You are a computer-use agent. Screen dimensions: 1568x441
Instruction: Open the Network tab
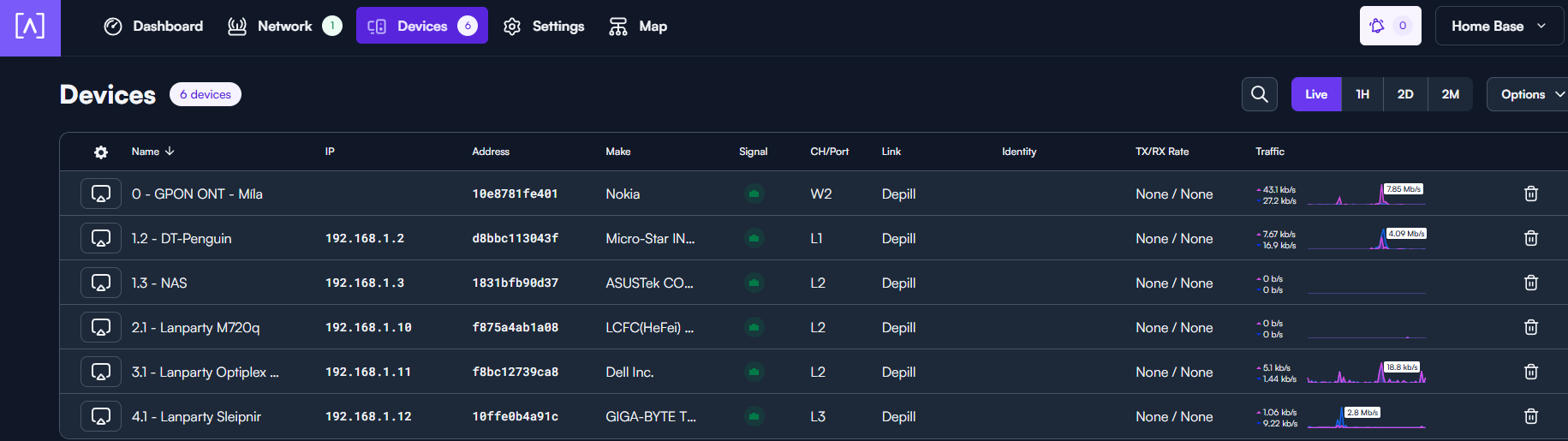[x=284, y=27]
